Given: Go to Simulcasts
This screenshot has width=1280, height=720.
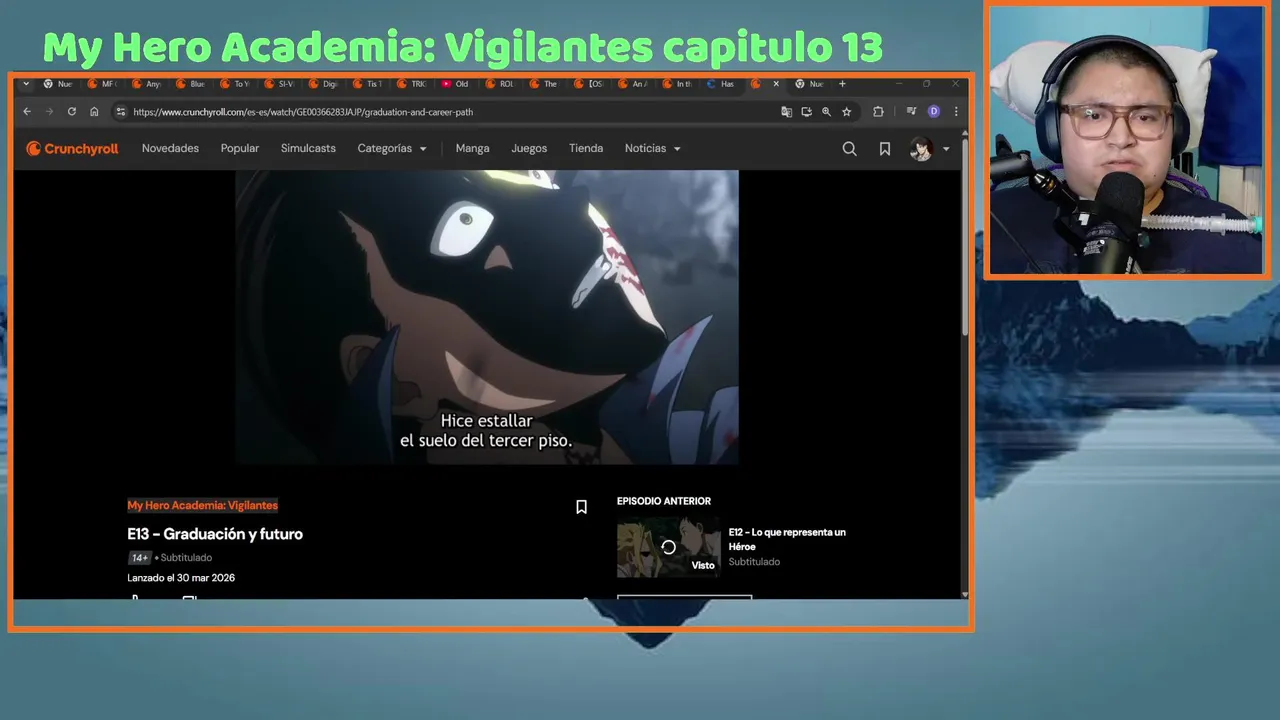Looking at the screenshot, I should [308, 148].
